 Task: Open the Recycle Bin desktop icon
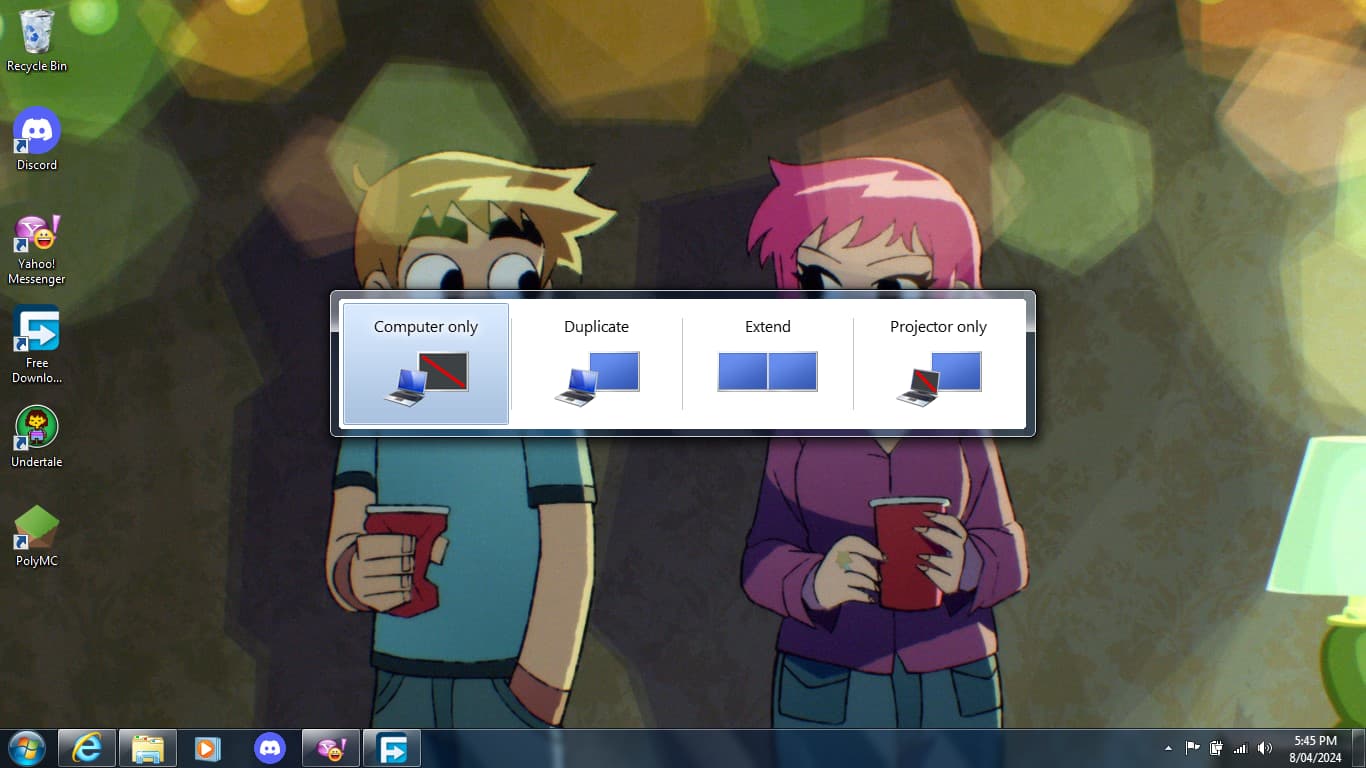pyautogui.click(x=37, y=41)
